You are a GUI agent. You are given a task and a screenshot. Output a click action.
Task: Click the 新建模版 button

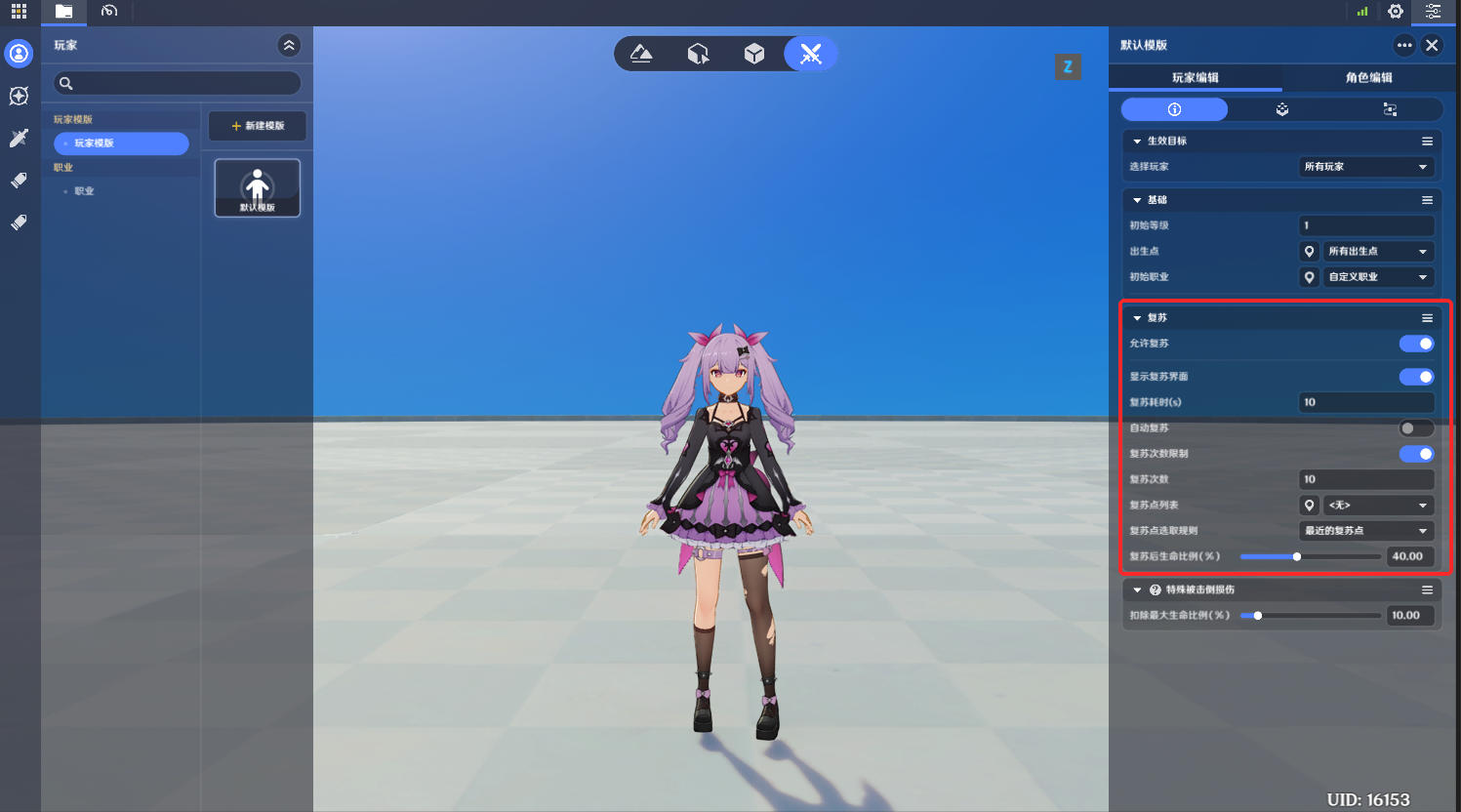(x=258, y=126)
